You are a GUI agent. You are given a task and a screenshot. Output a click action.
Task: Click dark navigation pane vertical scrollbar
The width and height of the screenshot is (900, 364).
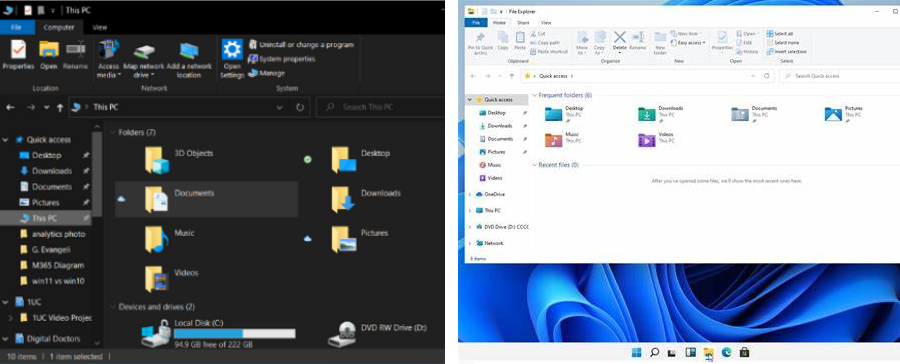pyautogui.click(x=96, y=175)
